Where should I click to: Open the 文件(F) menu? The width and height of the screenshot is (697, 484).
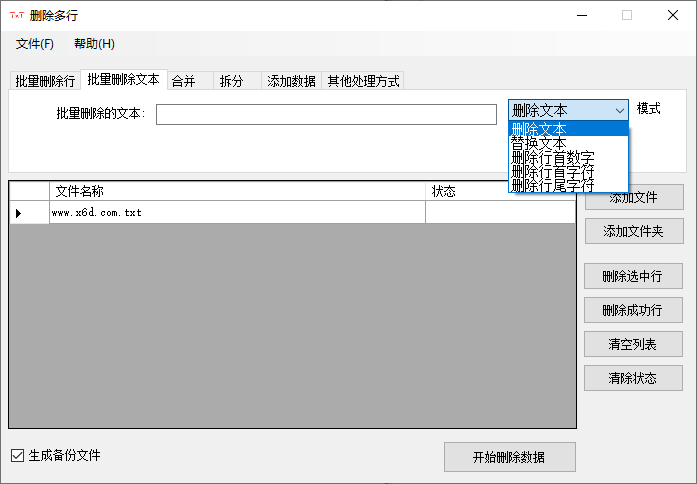(x=35, y=44)
